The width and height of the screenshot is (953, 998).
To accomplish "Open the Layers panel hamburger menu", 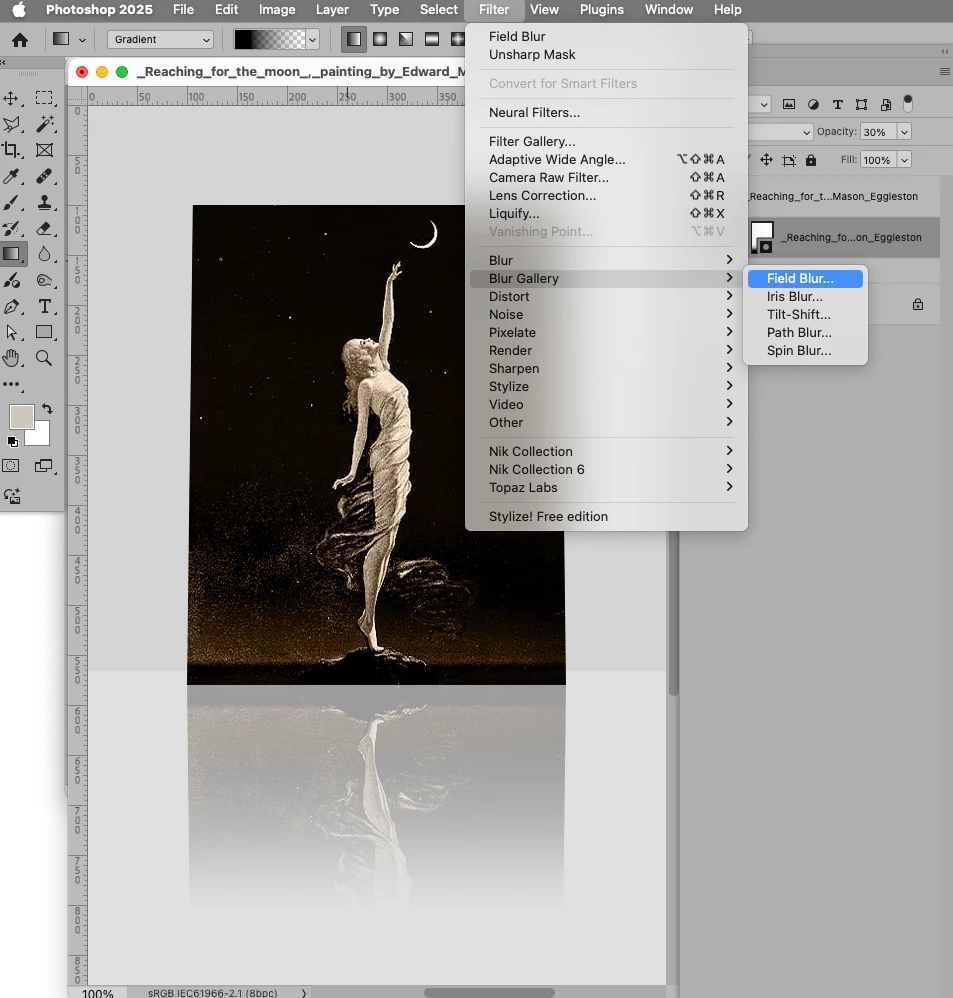I will (x=945, y=72).
